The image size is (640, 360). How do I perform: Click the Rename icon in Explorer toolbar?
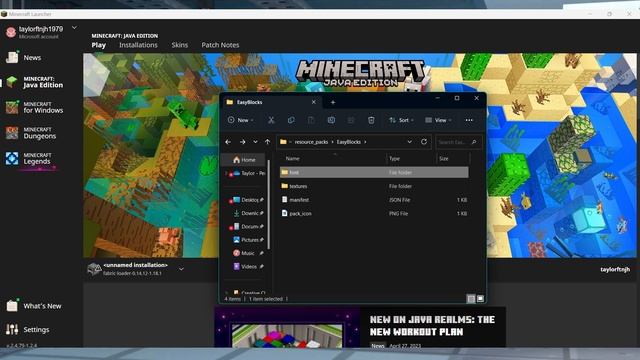[331, 120]
